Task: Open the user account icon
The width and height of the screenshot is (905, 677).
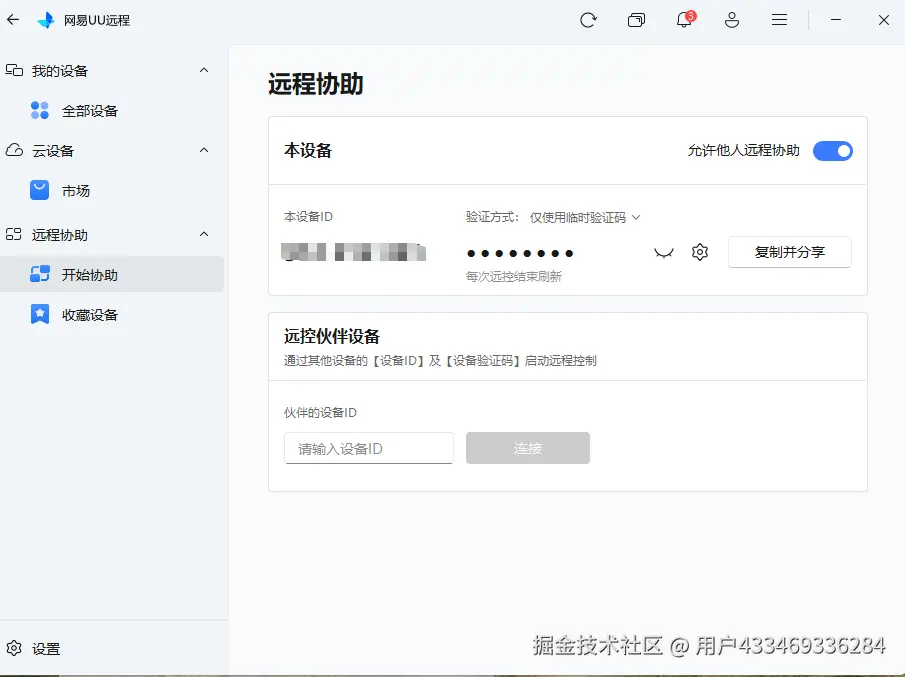Action: click(732, 20)
